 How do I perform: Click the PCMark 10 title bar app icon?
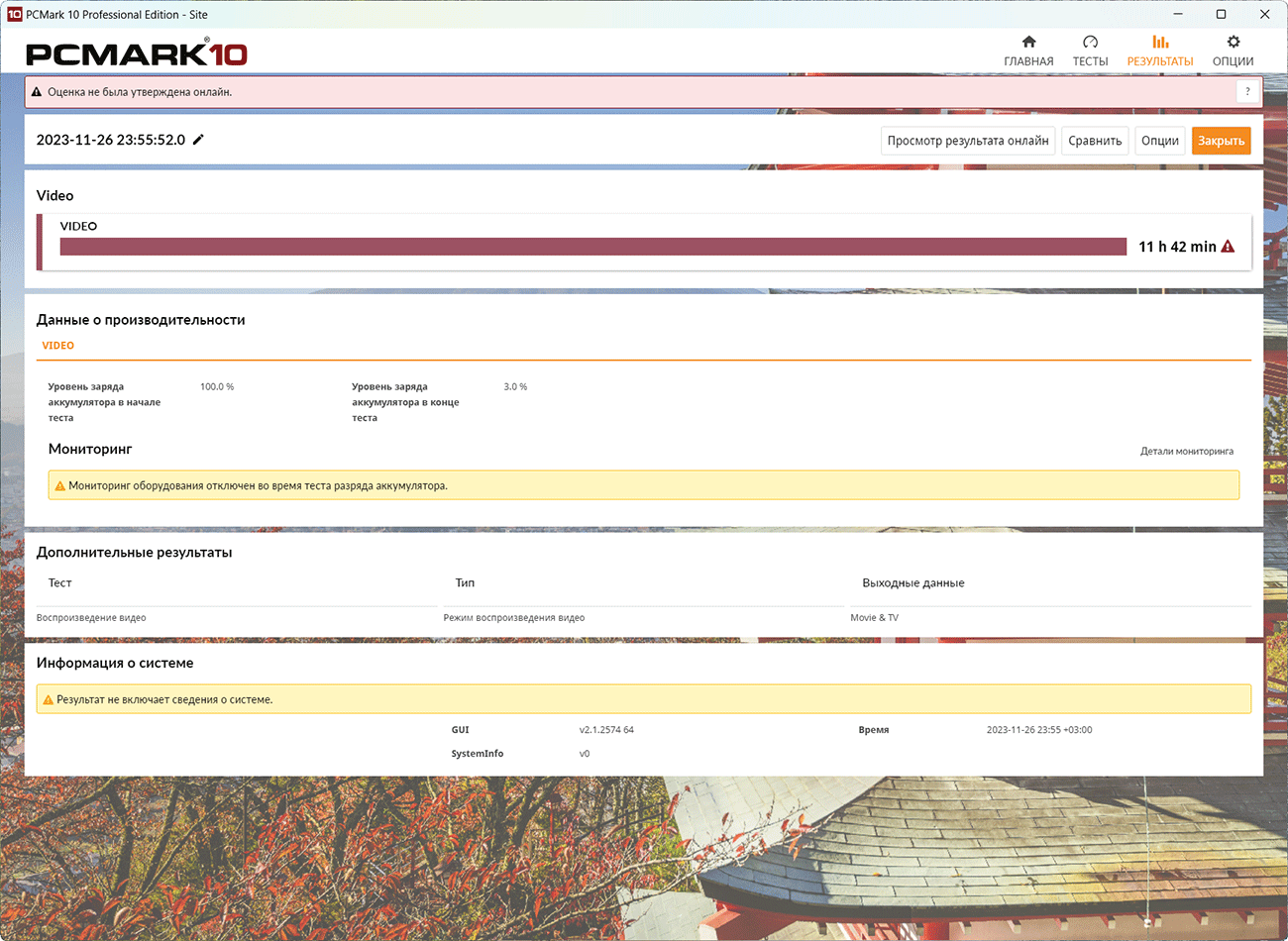[x=14, y=14]
